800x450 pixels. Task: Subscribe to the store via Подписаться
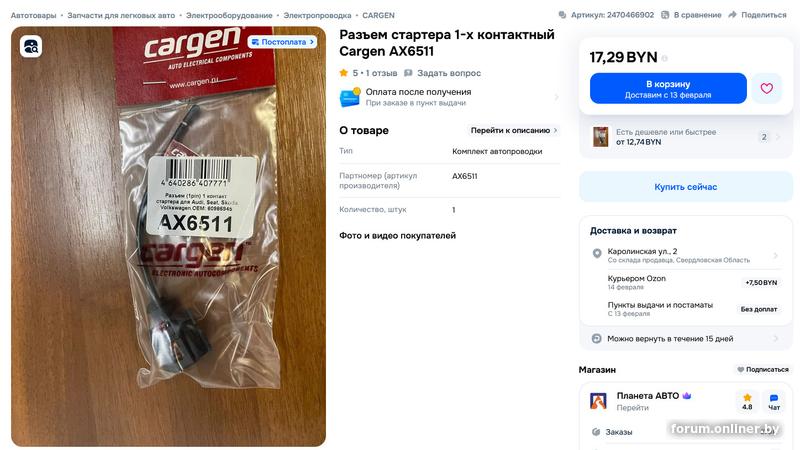pyautogui.click(x=763, y=369)
